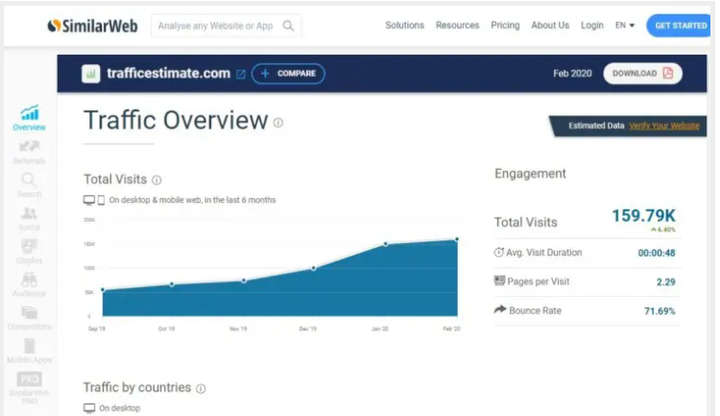Click the Verify Your Website link

click(x=664, y=126)
